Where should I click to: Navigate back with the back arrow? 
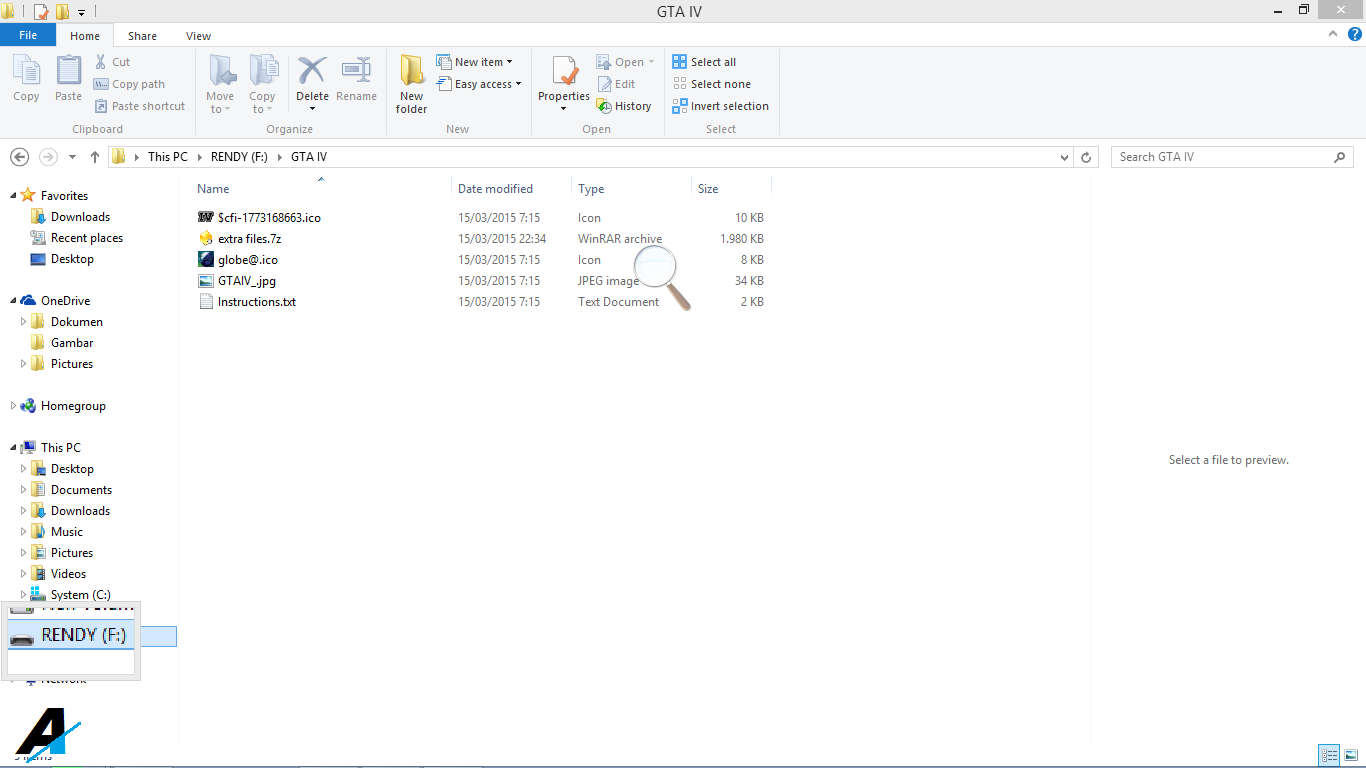pyautogui.click(x=19, y=157)
